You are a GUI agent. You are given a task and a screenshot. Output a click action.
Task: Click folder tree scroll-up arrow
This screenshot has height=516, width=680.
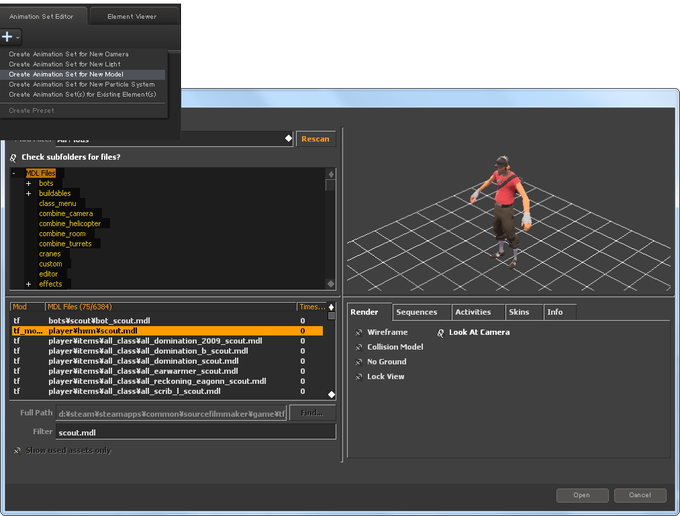click(x=331, y=174)
